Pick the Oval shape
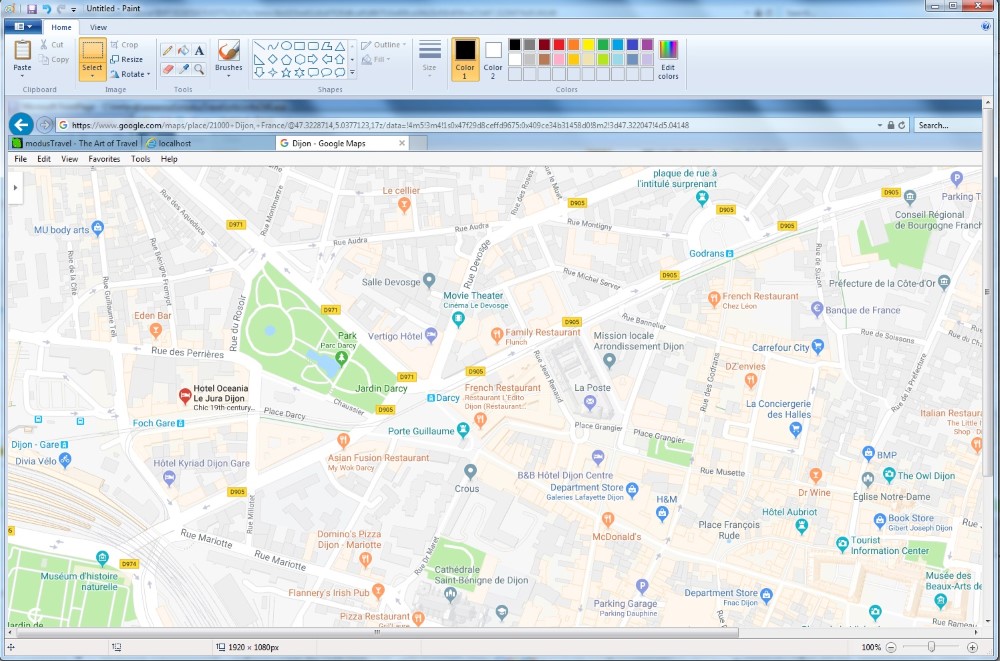Viewport: 1000px width, 661px height. click(286, 46)
